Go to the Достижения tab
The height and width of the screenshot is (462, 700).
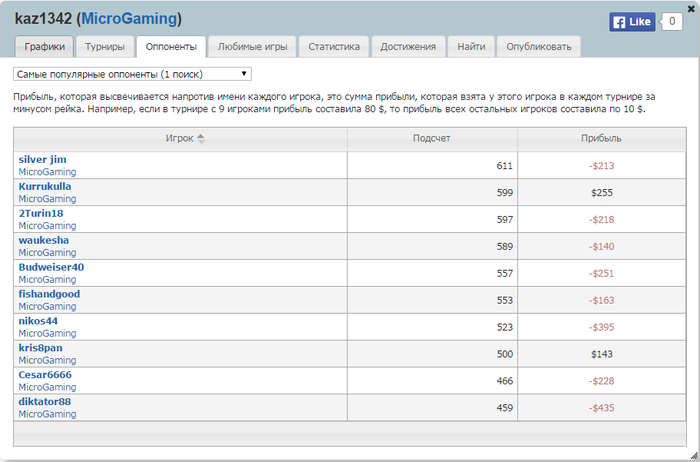click(x=408, y=46)
